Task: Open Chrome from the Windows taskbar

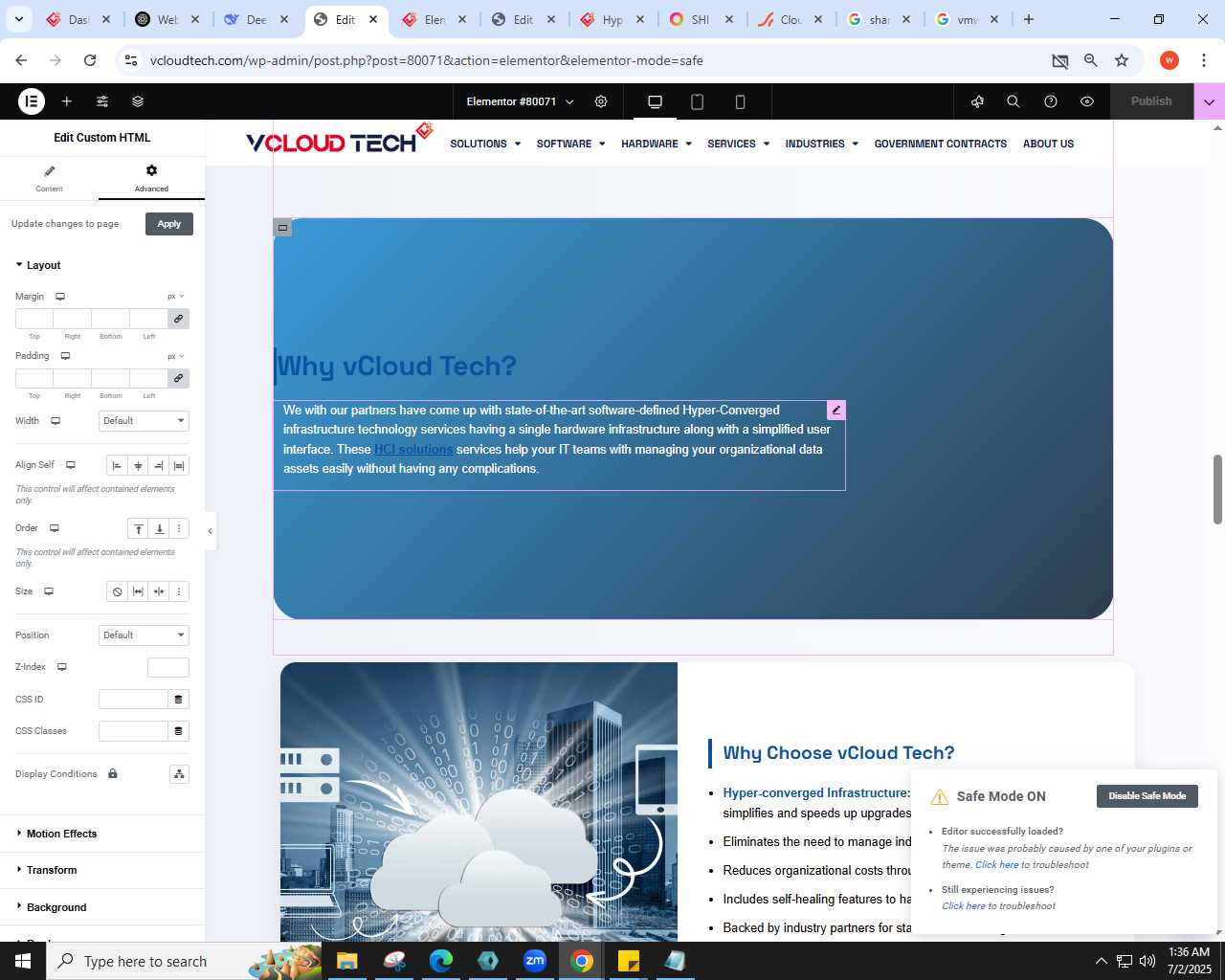Action: 582,961
